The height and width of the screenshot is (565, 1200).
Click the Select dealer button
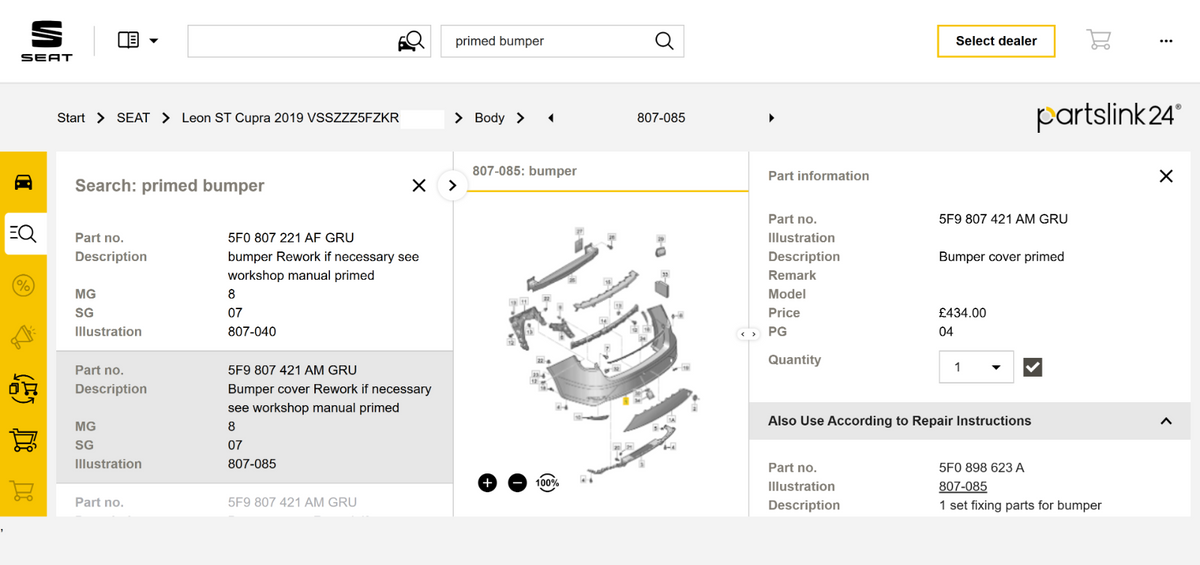[996, 41]
